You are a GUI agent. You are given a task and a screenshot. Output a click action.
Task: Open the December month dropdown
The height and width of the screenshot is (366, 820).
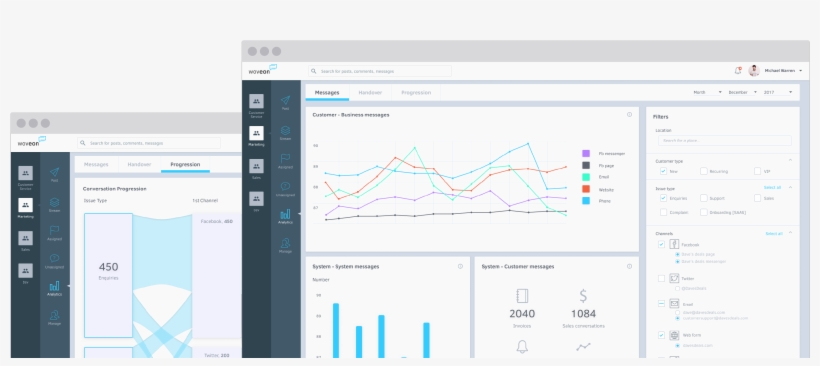click(743, 92)
